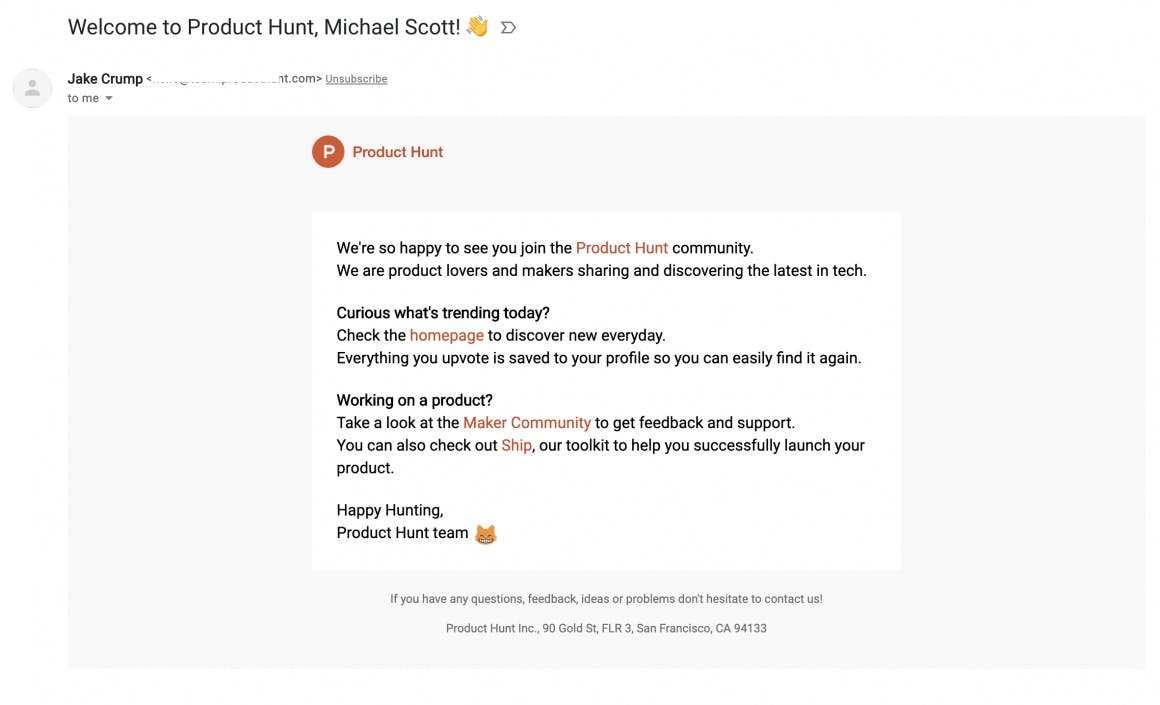Click the "Working on a product?" heading
The image size is (1160, 705).
(414, 401)
